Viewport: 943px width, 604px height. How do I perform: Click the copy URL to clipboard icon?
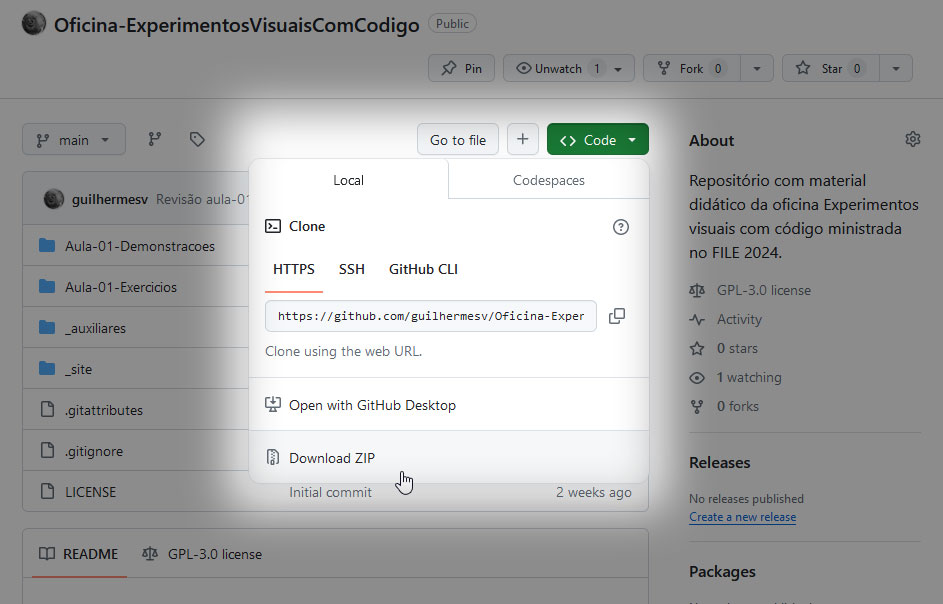[x=616, y=316]
